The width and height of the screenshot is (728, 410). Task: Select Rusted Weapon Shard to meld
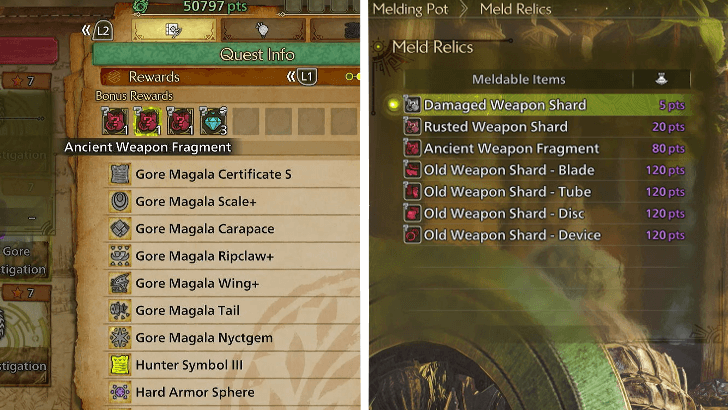[544, 127]
